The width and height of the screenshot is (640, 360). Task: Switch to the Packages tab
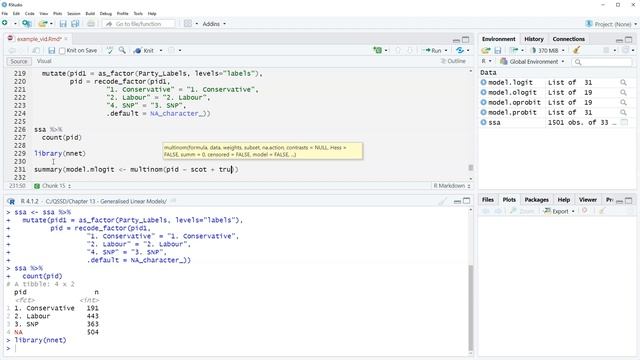tap(536, 200)
